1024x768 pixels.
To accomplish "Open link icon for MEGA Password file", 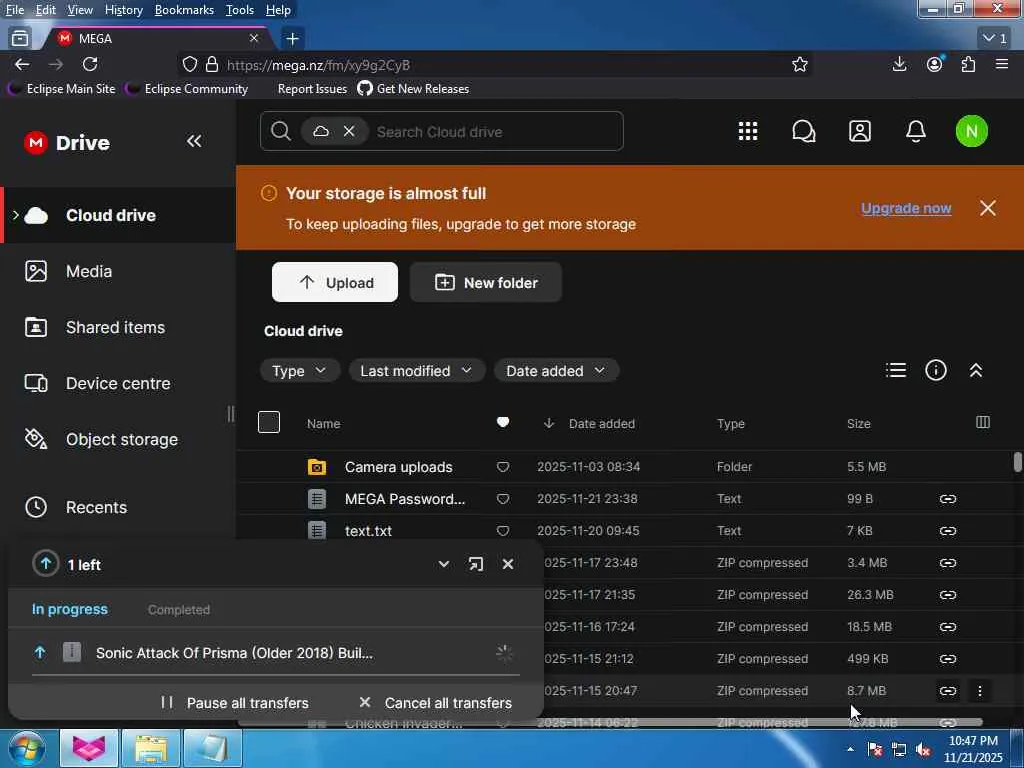I will 948,499.
